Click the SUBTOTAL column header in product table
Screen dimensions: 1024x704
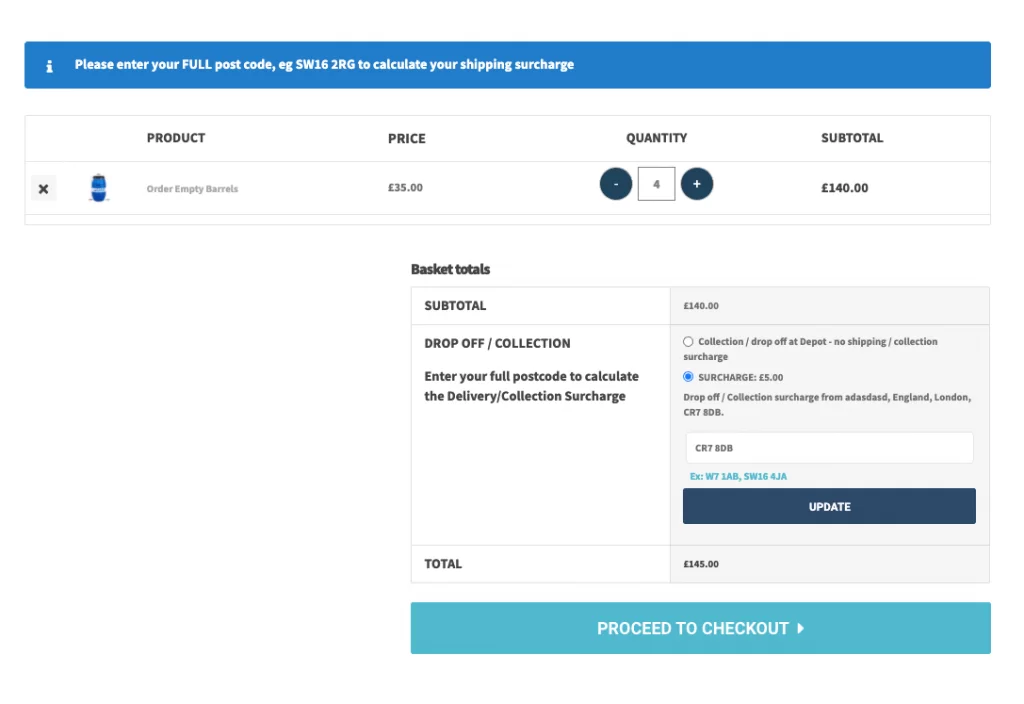(x=852, y=138)
